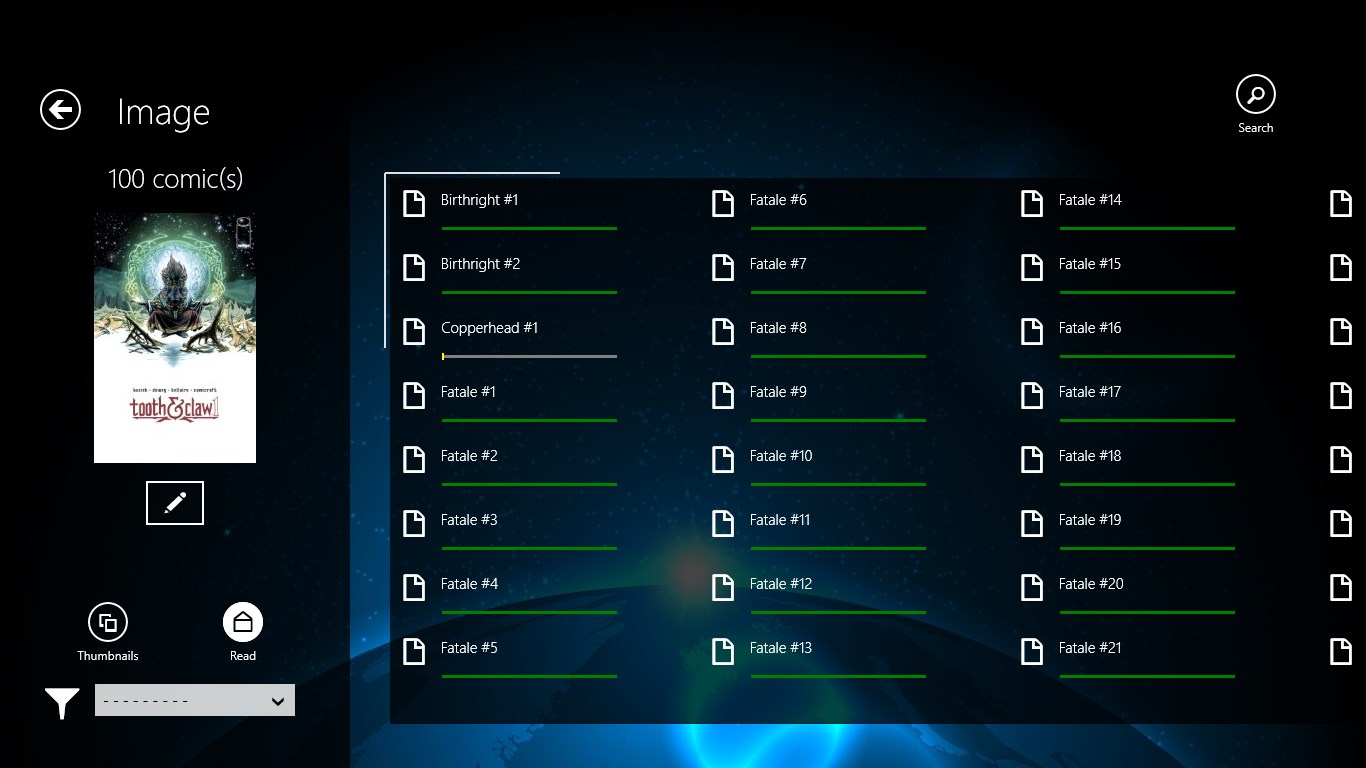Open the Copperhead #1 comic
This screenshot has width=1366, height=768.
coord(489,328)
